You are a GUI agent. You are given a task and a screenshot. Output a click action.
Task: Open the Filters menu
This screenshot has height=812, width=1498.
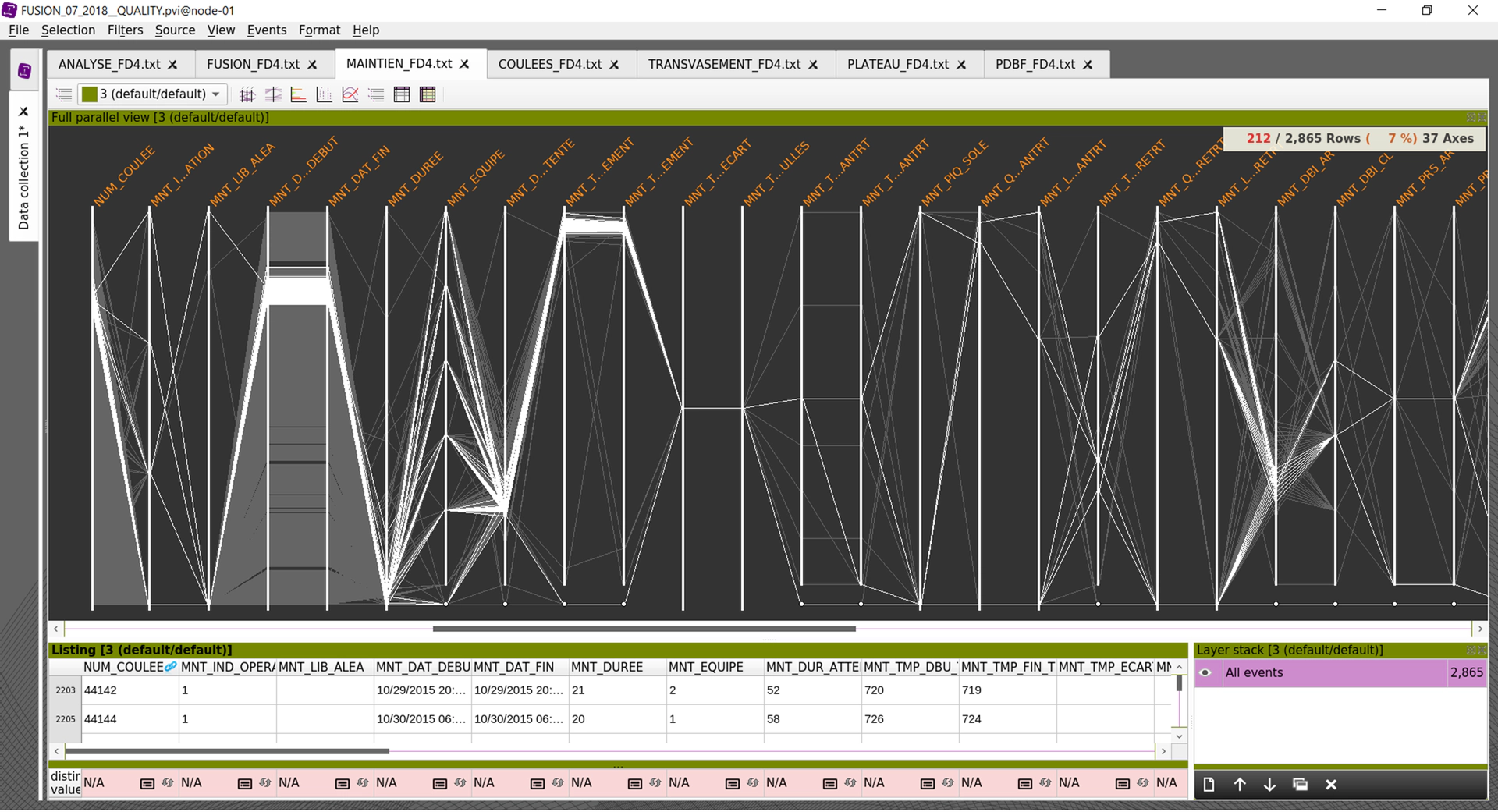pos(125,30)
